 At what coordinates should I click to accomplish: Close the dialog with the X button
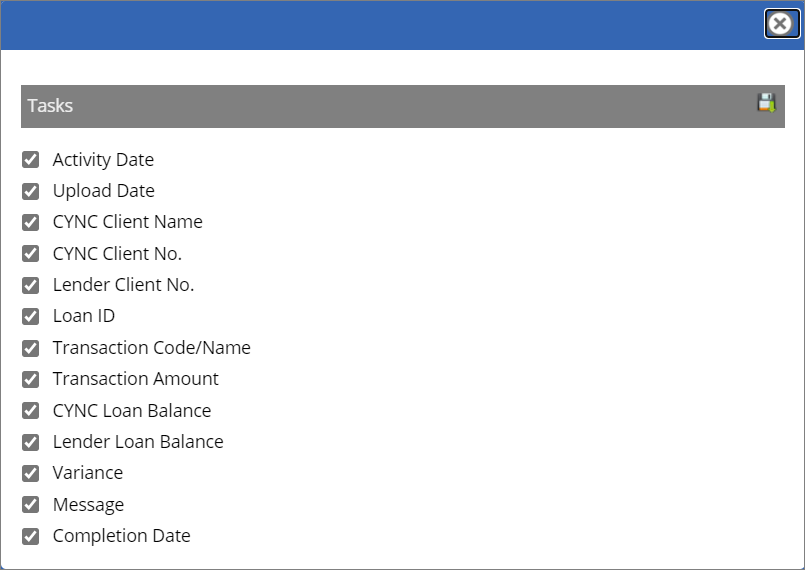coord(780,24)
